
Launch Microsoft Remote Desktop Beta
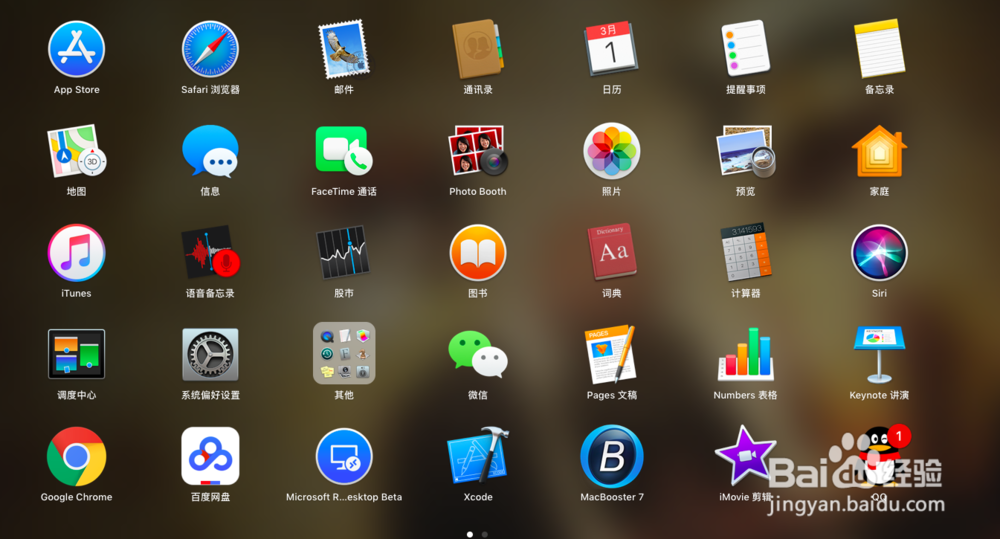[x=344, y=457]
